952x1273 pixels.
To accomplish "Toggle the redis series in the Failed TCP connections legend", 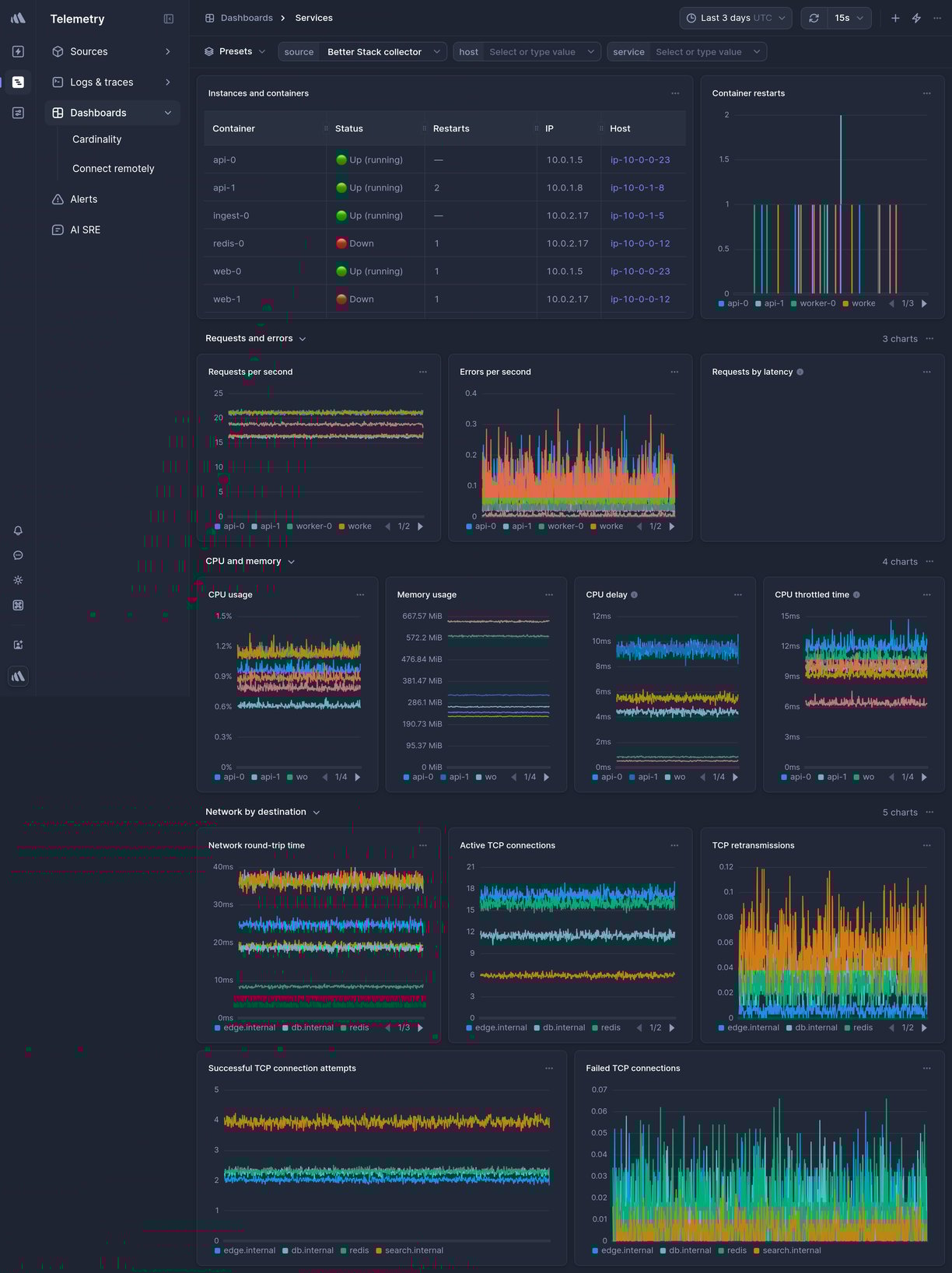I will click(731, 1250).
